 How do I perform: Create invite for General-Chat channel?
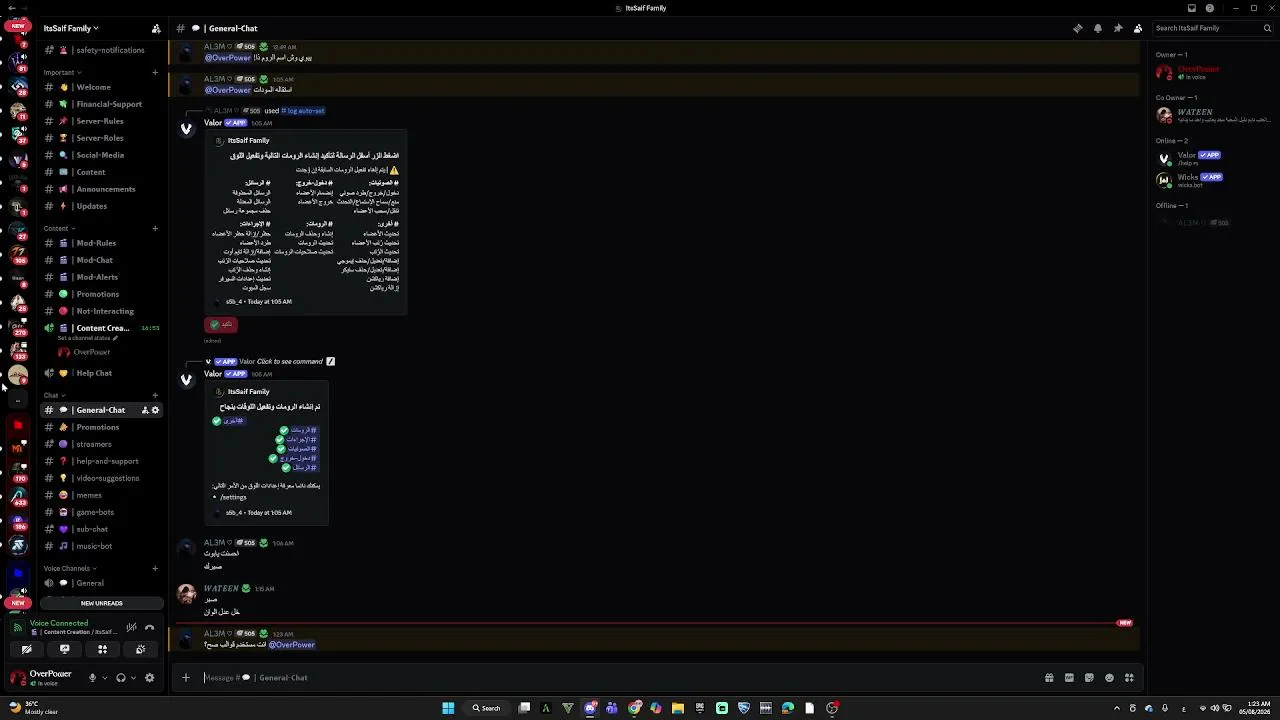(145, 410)
